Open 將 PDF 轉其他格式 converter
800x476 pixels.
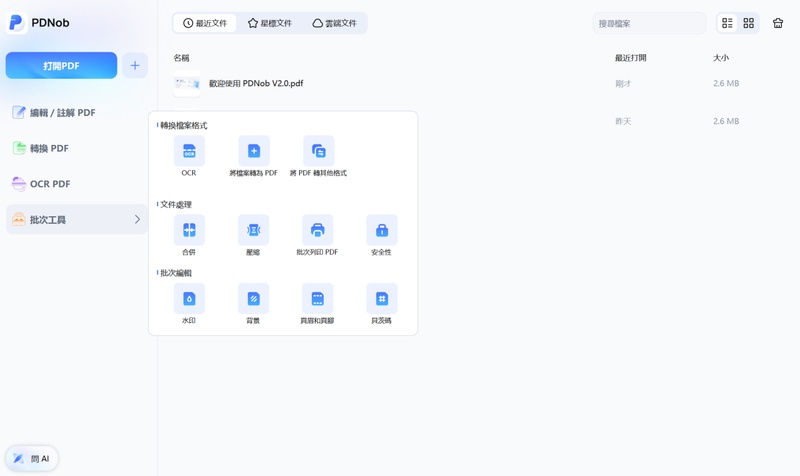[318, 151]
